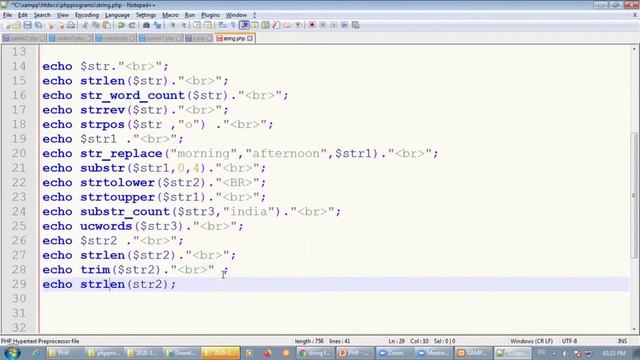Open the Edit menu
This screenshot has width=640, height=360.
point(22,15)
